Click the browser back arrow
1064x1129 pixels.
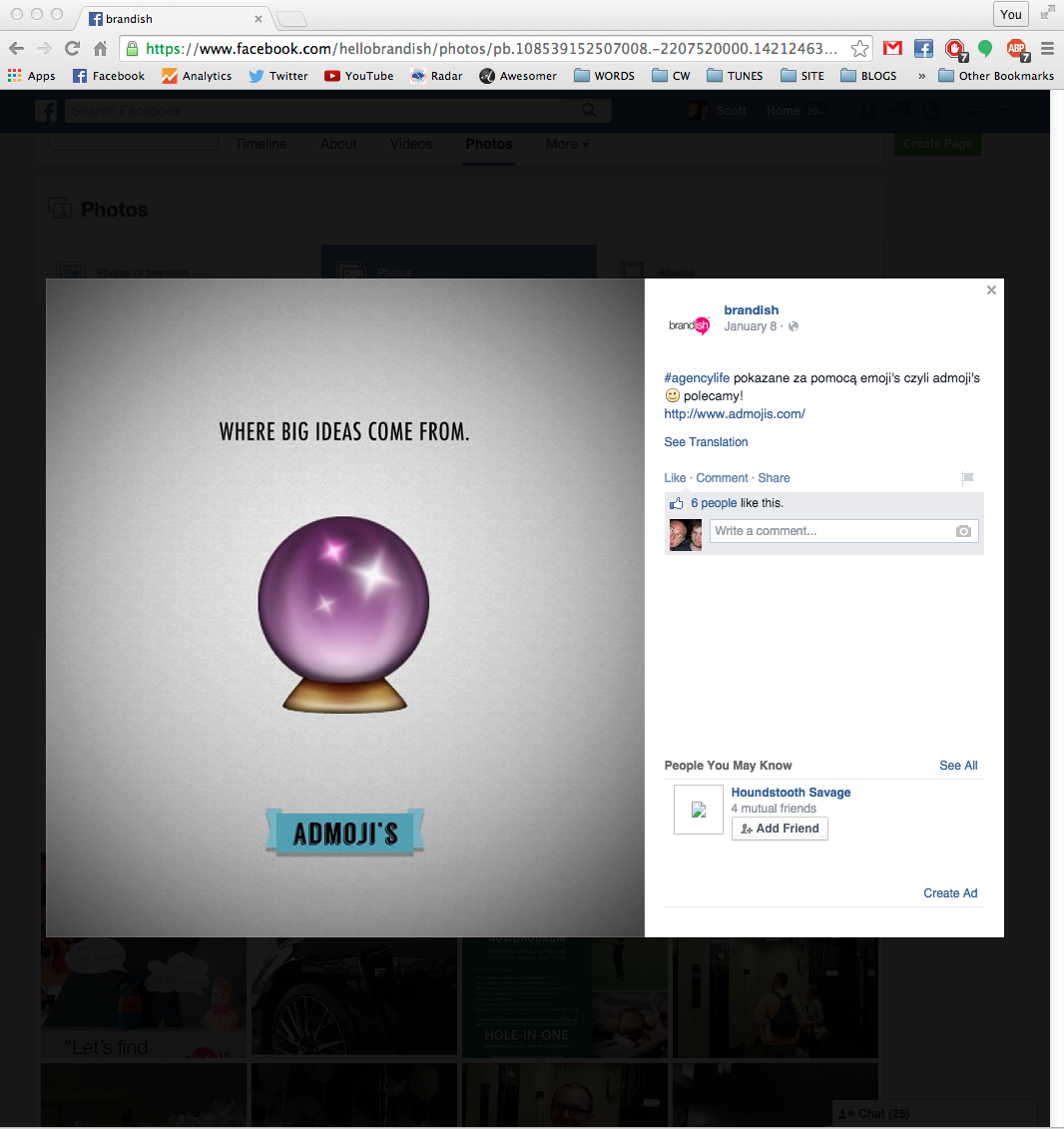coord(17,49)
